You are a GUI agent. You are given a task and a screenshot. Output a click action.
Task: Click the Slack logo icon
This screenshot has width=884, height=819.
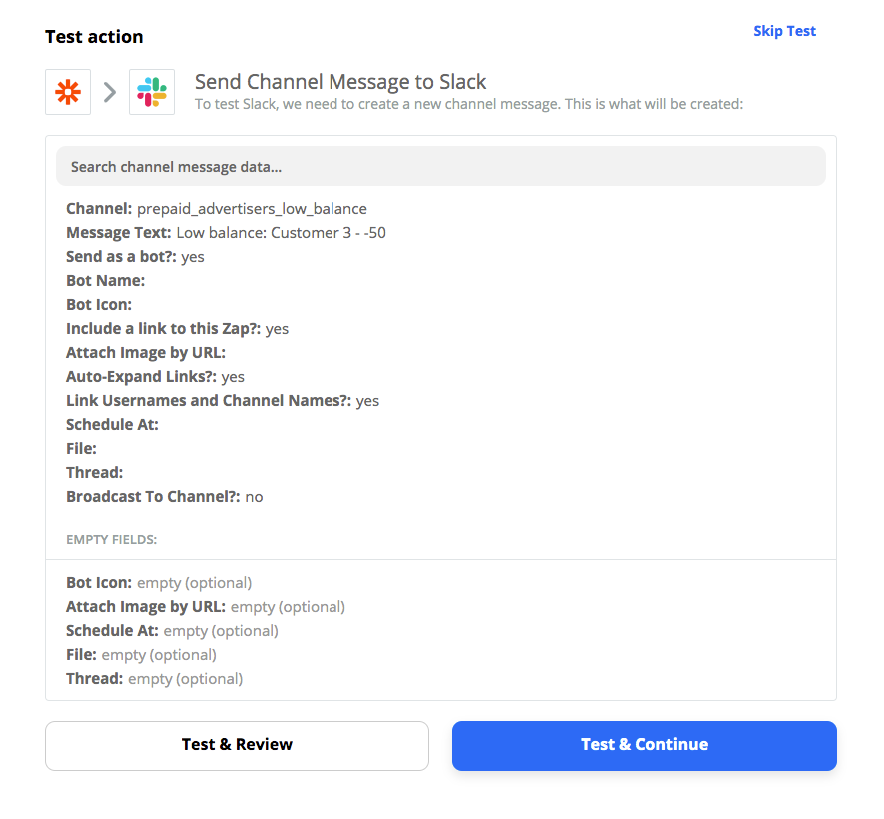coord(152,92)
